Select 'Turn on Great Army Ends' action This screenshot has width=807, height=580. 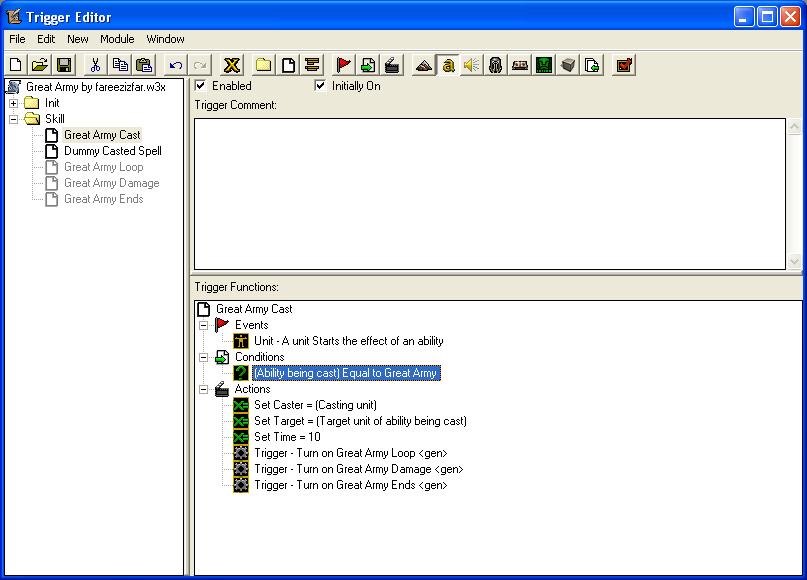(350, 485)
